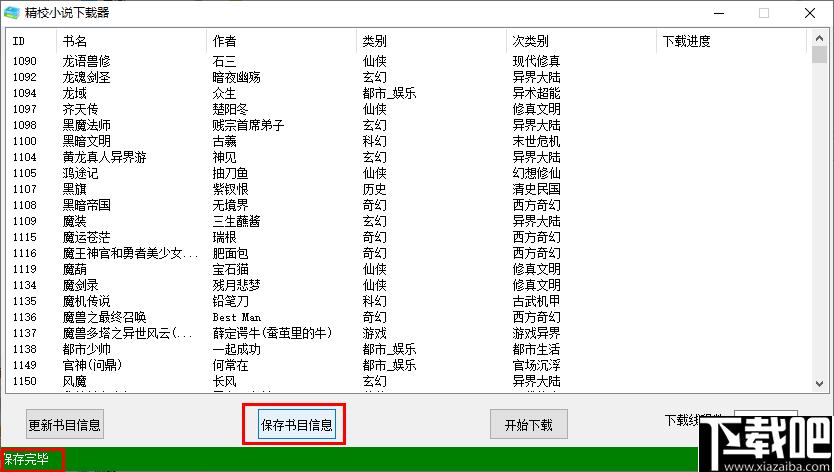
Task: Click the 下载进度 column header
Action: tap(731, 41)
